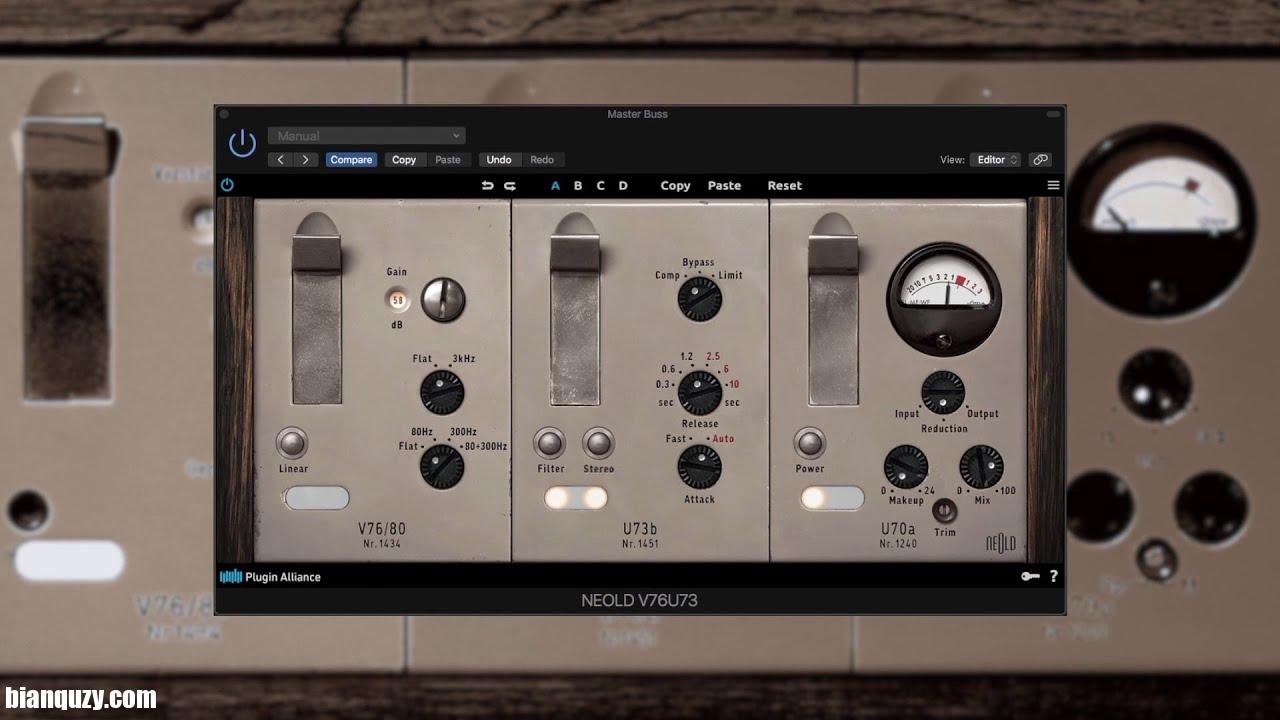Click the Master Buss window title

coord(638,114)
